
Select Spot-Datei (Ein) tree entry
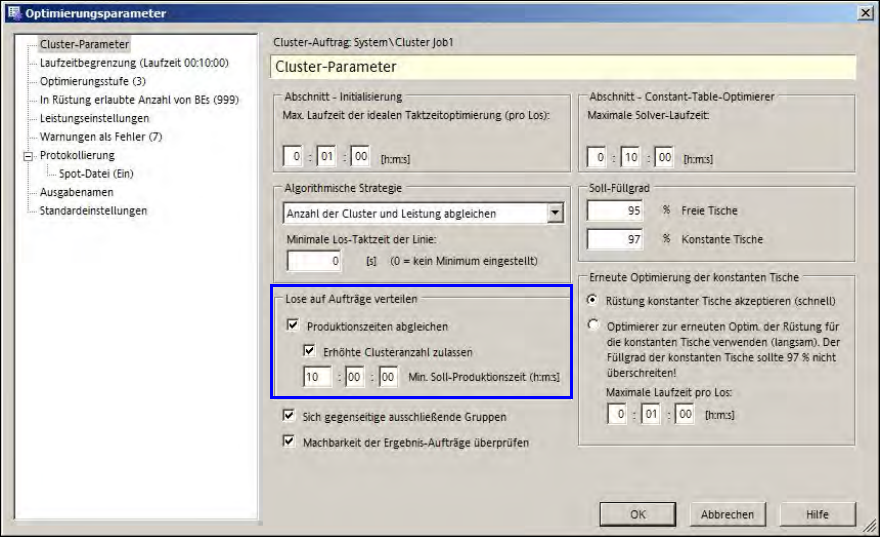[97, 174]
